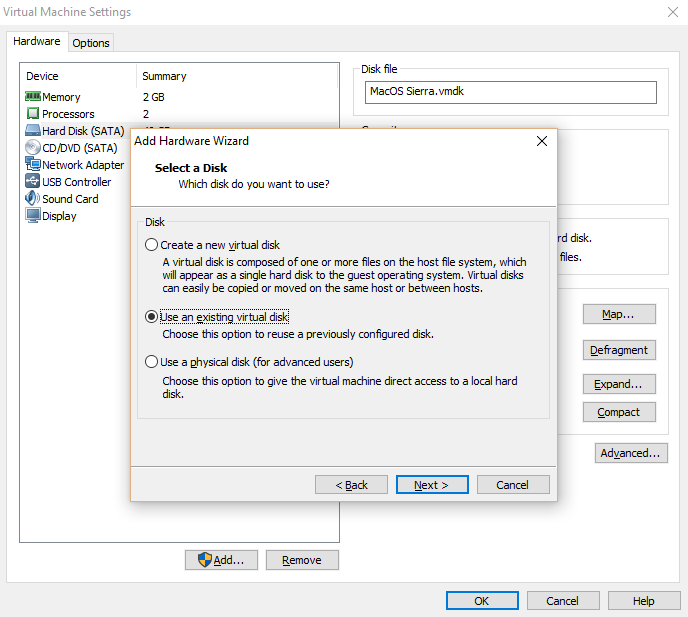Click the Map... disk utility button

[x=619, y=314]
